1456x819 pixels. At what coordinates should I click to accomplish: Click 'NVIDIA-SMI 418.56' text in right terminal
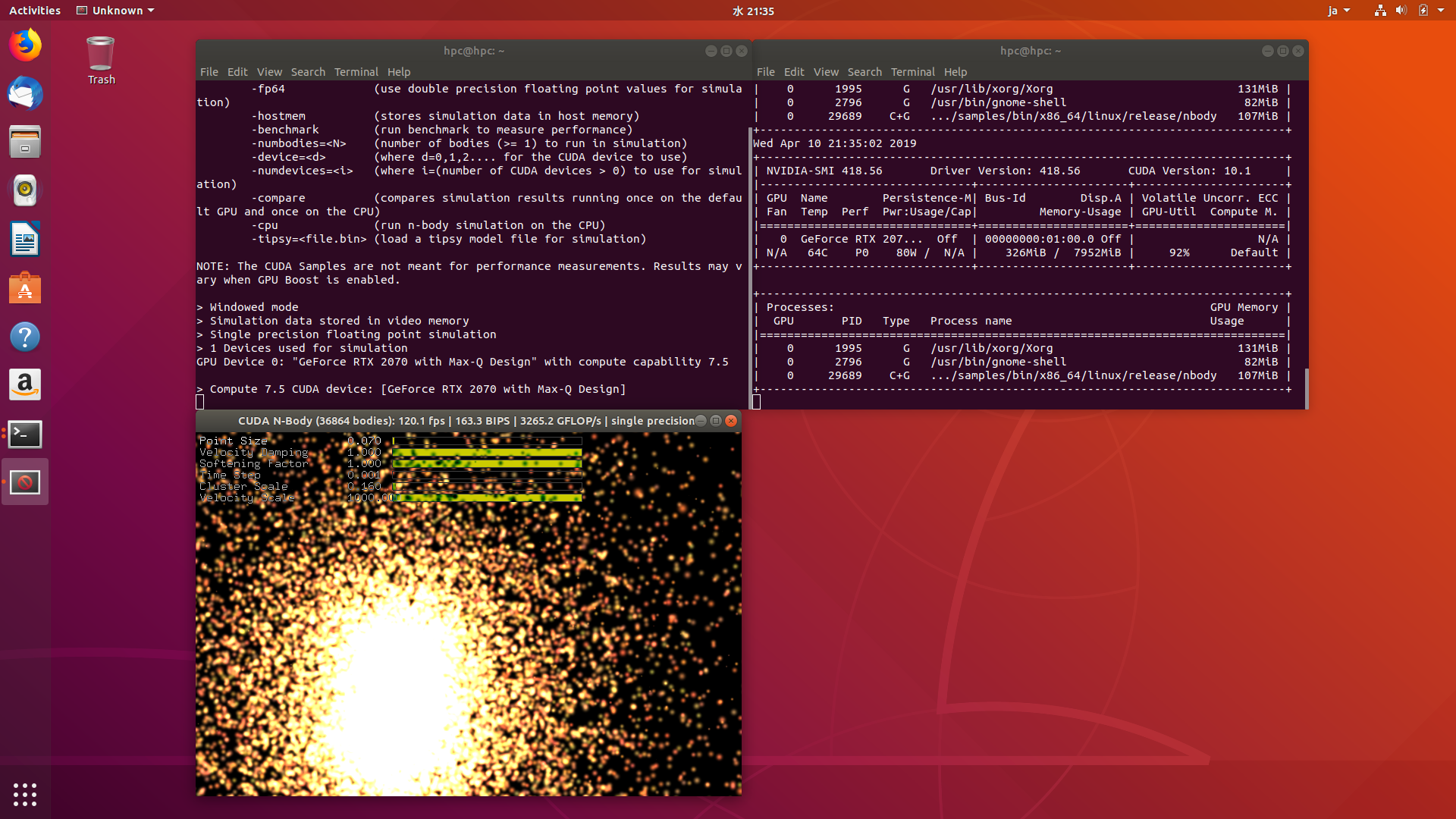[x=824, y=171]
